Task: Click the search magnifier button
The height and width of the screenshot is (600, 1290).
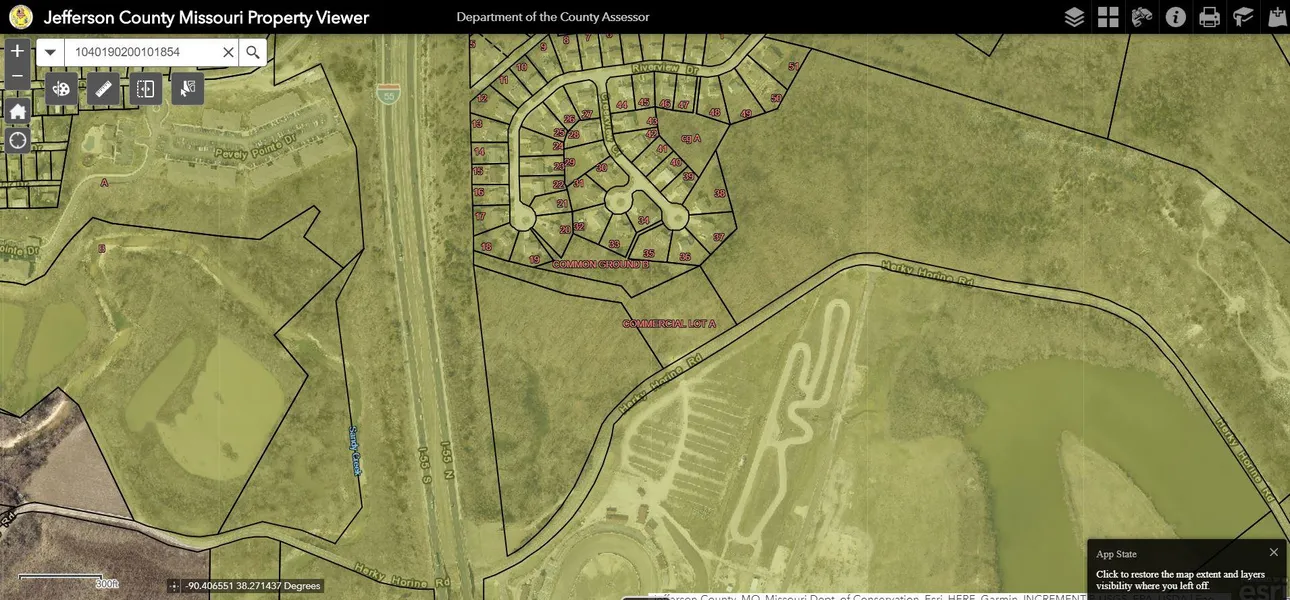Action: [x=253, y=52]
